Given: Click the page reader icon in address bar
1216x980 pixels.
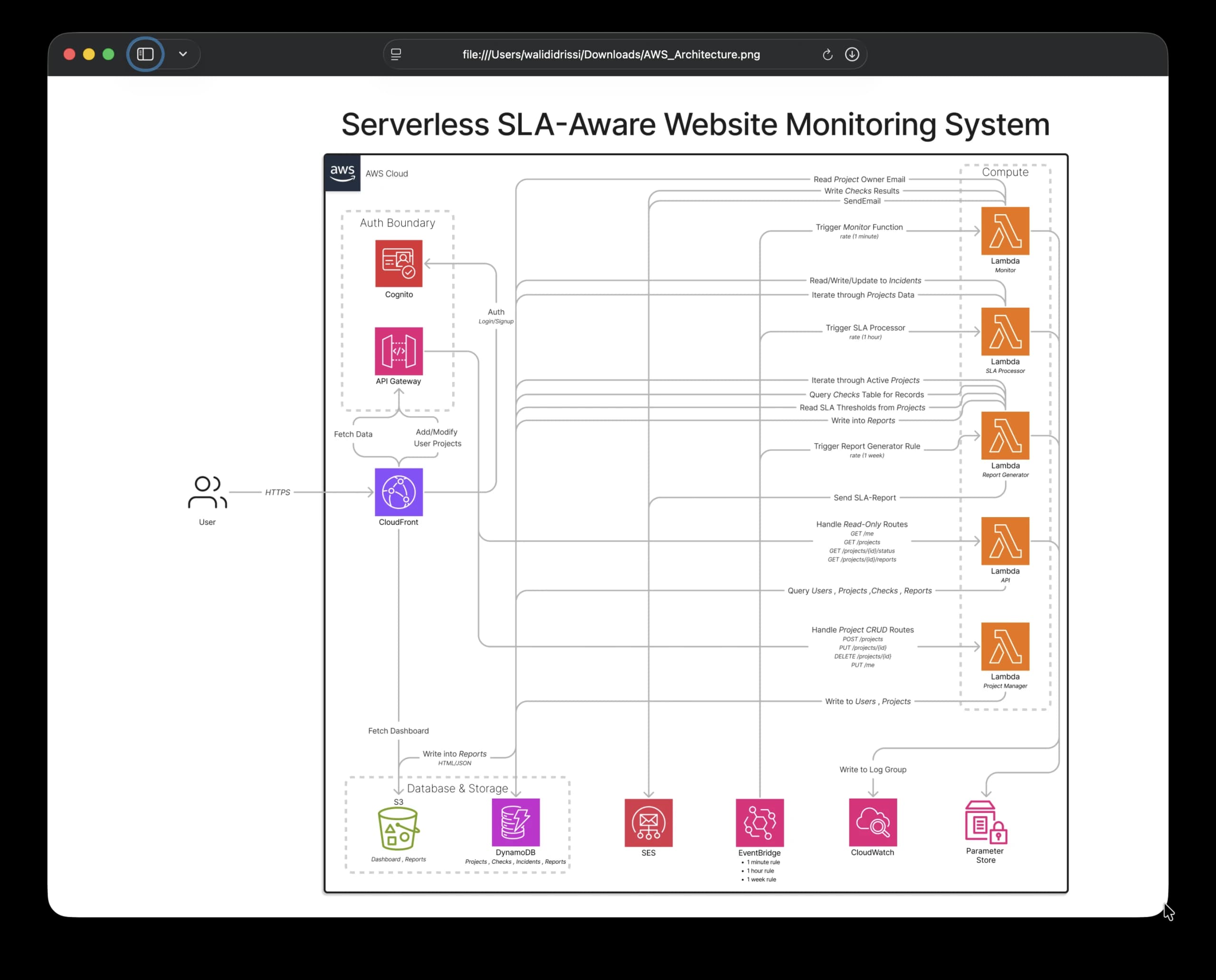Looking at the screenshot, I should click(396, 54).
